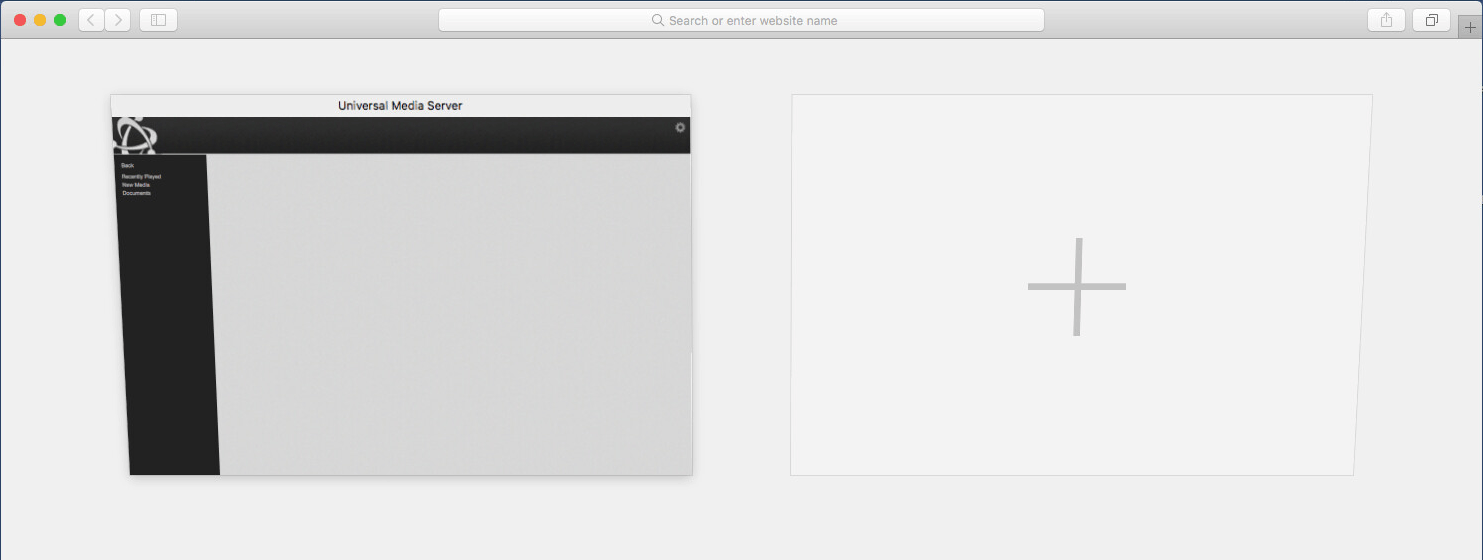Open a new tab using the large plus tile
1483x560 pixels.
pos(1080,285)
